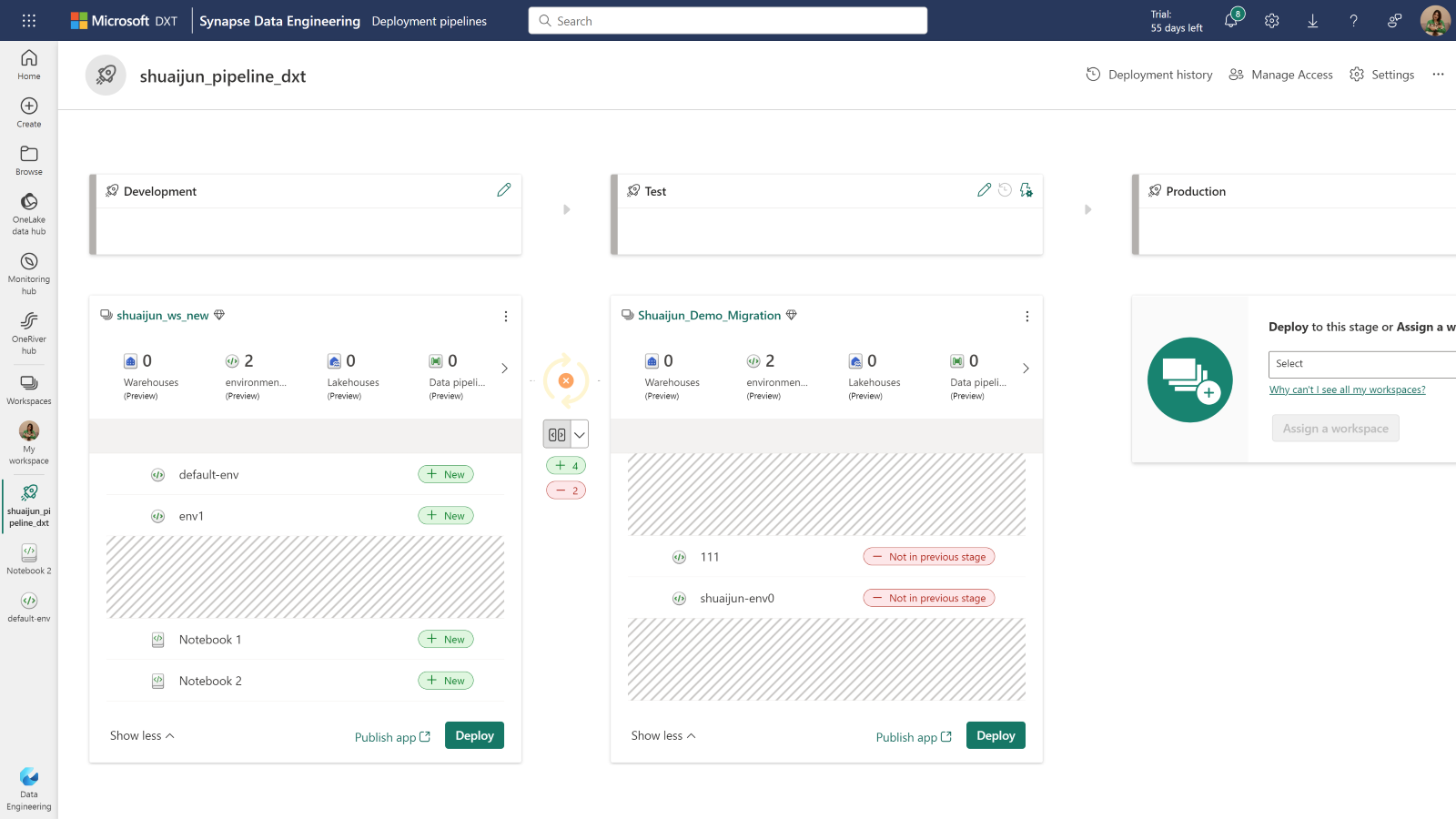Image resolution: width=1456 pixels, height=819 pixels.
Task: Click Synapse Data Engineering title
Action: coord(279,21)
